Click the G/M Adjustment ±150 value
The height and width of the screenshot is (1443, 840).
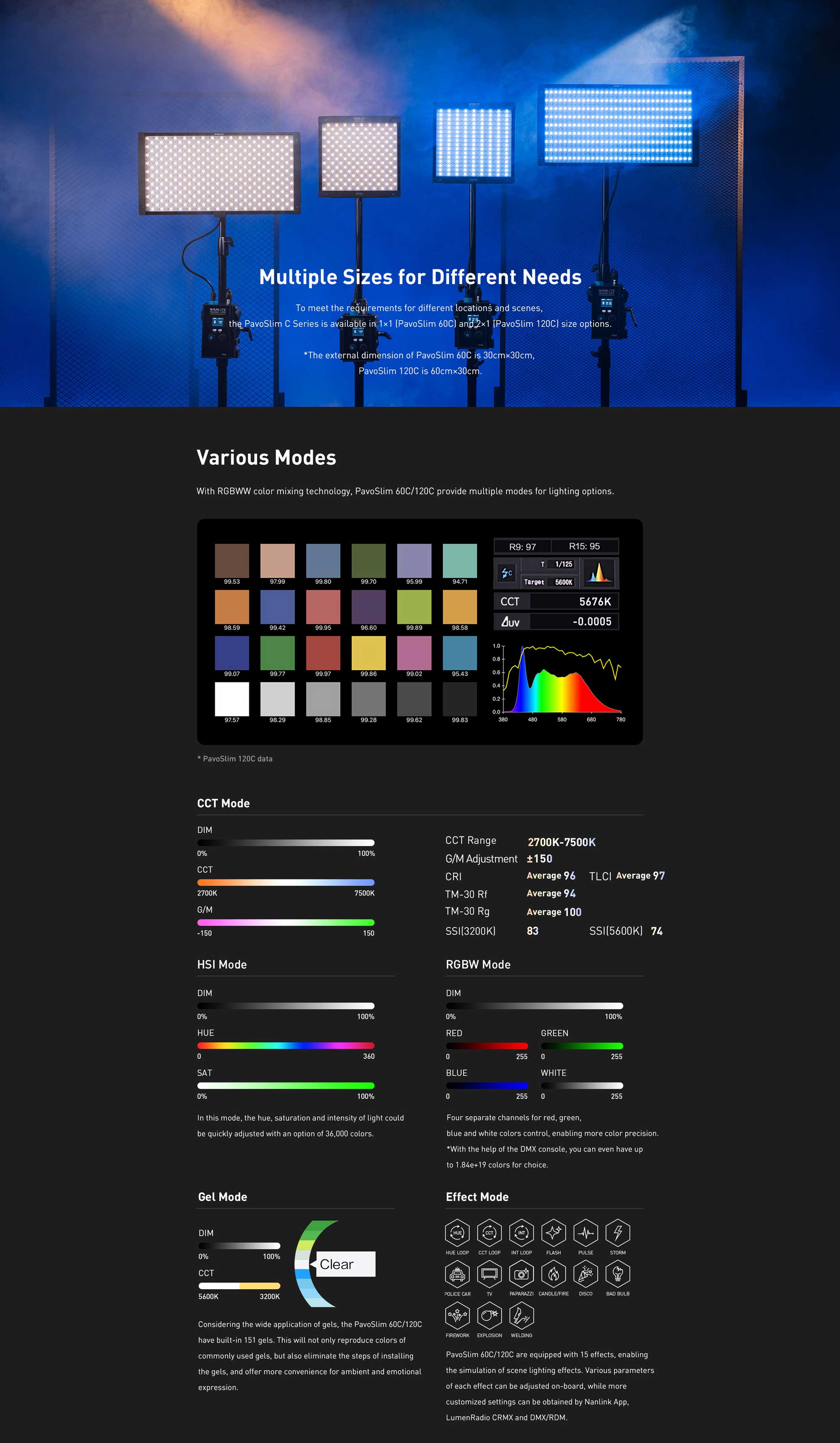(540, 859)
